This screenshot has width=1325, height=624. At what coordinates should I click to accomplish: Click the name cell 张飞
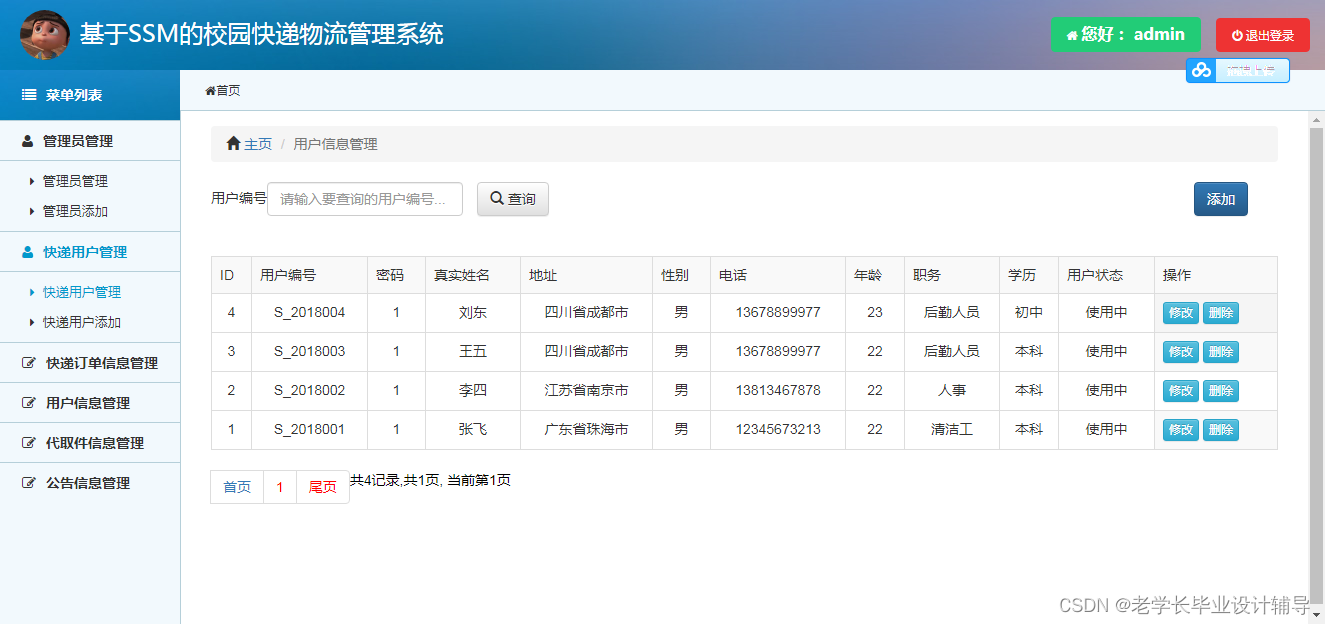(x=473, y=430)
